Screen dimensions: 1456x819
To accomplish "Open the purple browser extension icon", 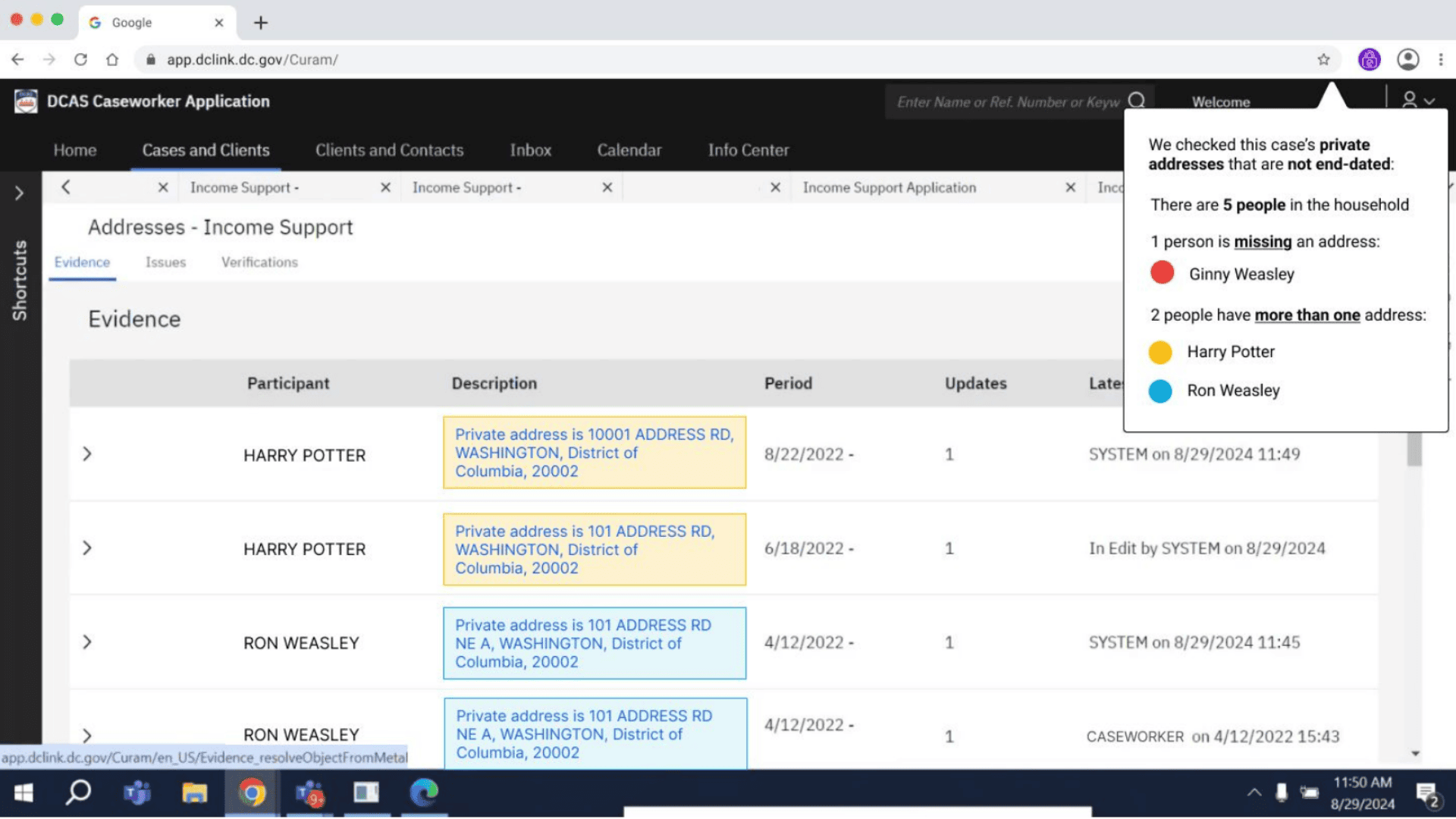I will click(x=1369, y=59).
